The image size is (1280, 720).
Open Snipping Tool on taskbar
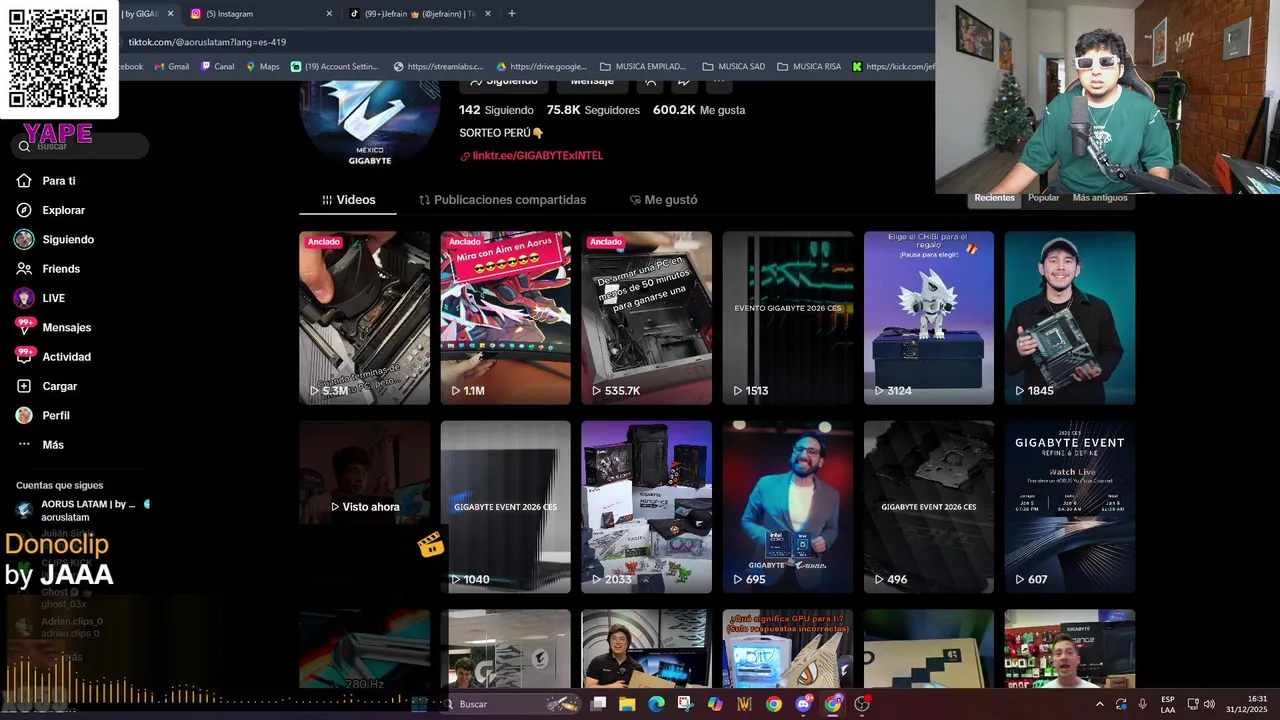(685, 704)
